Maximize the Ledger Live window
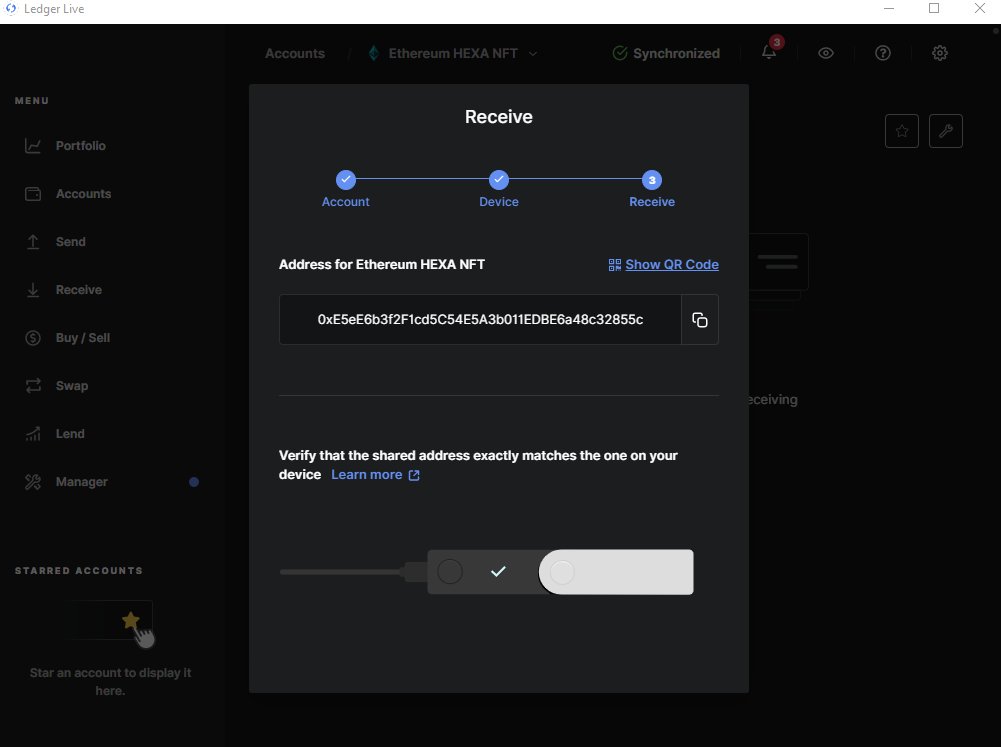 point(934,8)
